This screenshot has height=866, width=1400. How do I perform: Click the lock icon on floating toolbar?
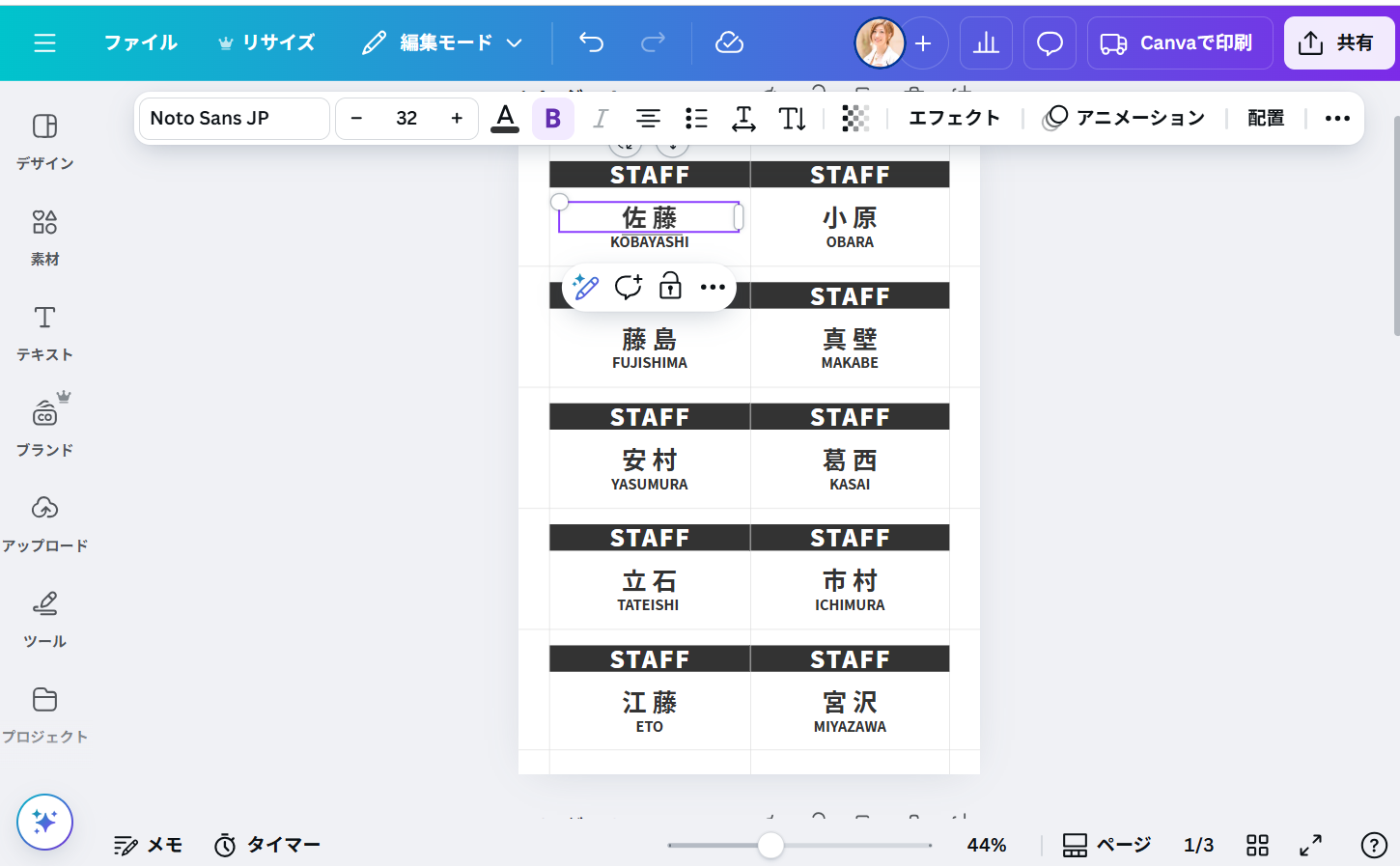tap(670, 287)
